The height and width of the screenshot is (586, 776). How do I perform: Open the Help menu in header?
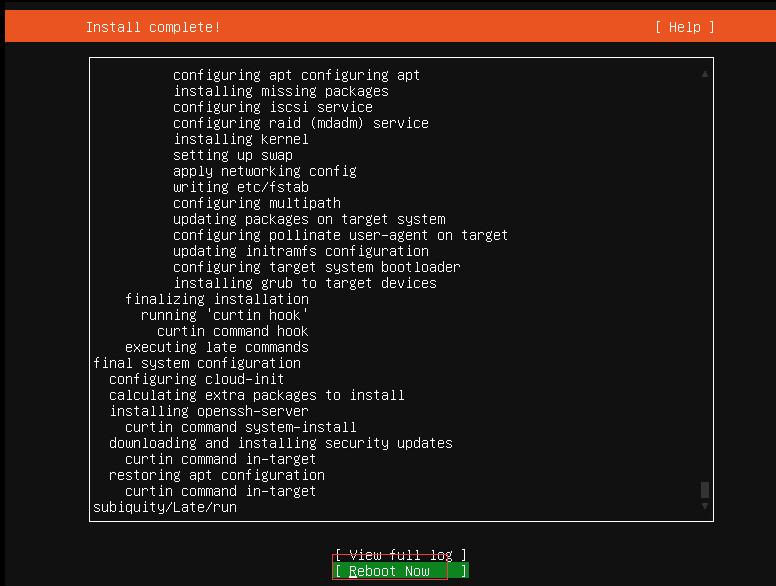685,27
